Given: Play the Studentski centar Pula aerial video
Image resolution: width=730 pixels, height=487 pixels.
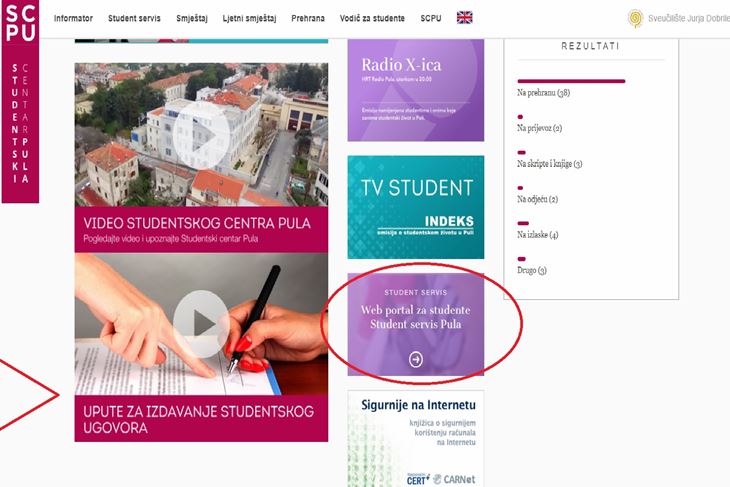Looking at the screenshot, I should point(201,135).
